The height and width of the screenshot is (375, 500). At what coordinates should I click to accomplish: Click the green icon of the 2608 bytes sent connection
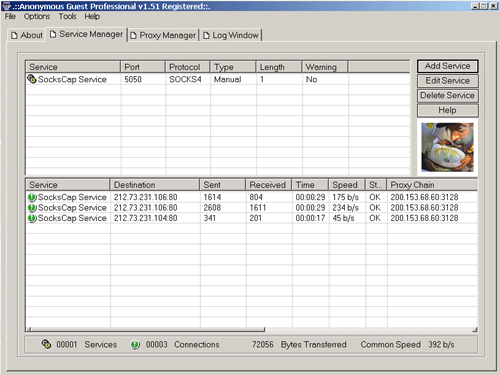coord(32,208)
